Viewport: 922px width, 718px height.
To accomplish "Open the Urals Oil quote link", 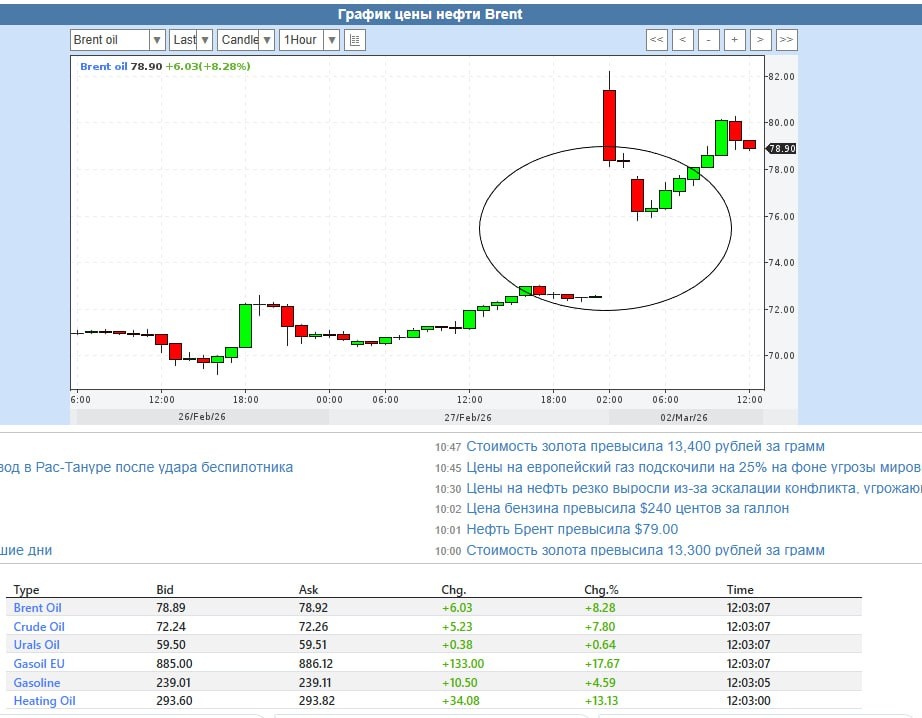I will coord(36,644).
